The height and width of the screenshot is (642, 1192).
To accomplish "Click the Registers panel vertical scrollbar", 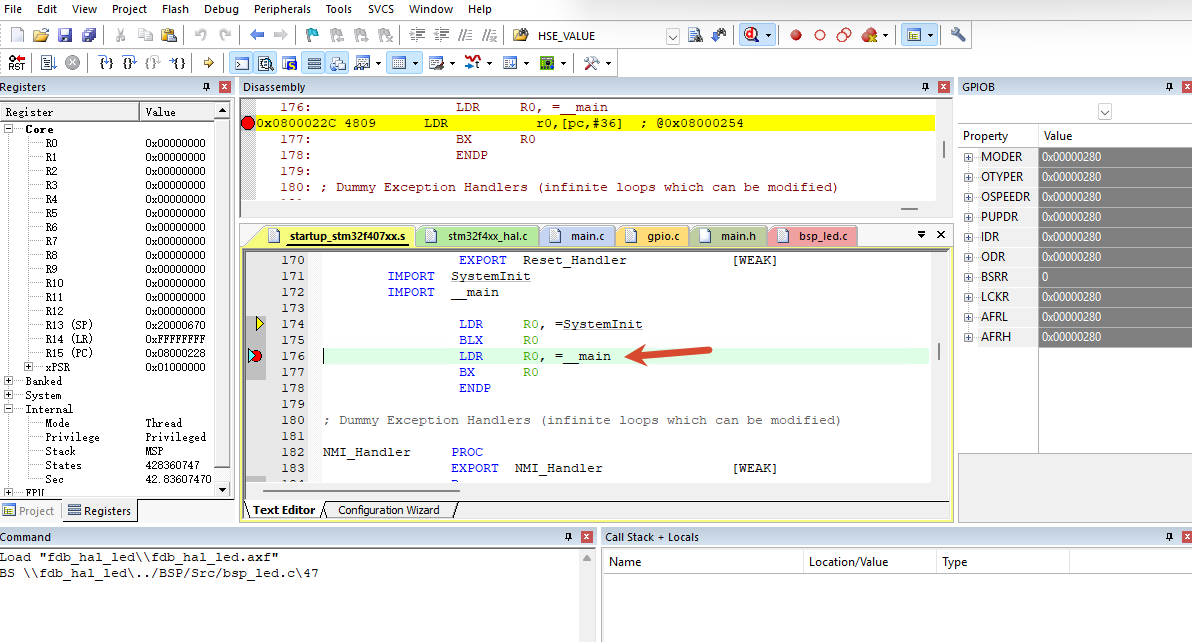I will pos(223,301).
